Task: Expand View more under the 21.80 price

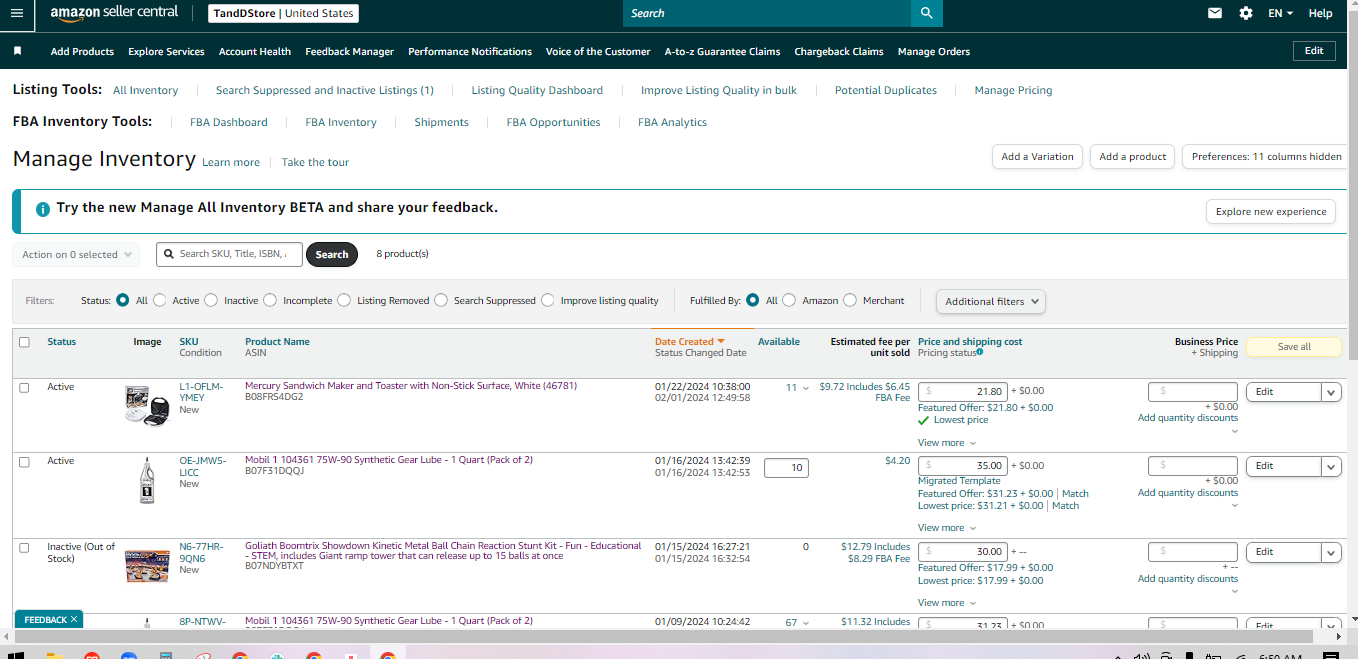Action: [946, 443]
